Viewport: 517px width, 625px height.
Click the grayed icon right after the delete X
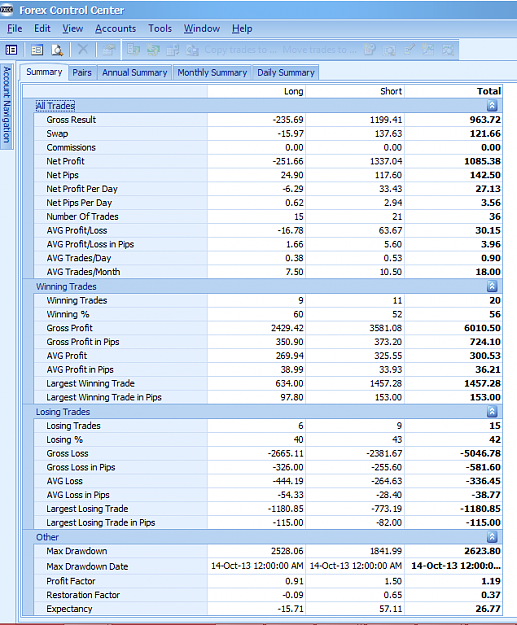(108, 49)
